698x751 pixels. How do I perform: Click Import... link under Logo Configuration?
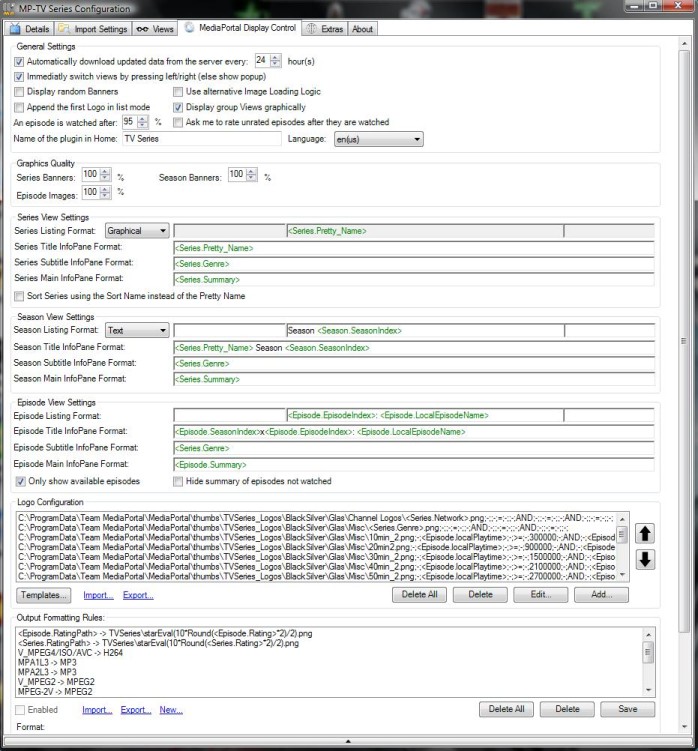coord(98,595)
